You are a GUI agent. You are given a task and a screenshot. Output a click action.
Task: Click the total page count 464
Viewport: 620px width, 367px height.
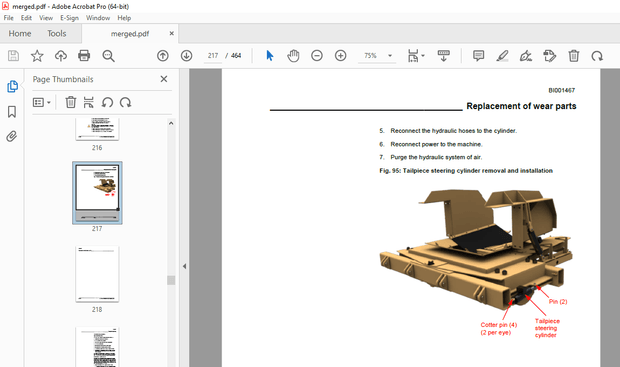(236, 56)
